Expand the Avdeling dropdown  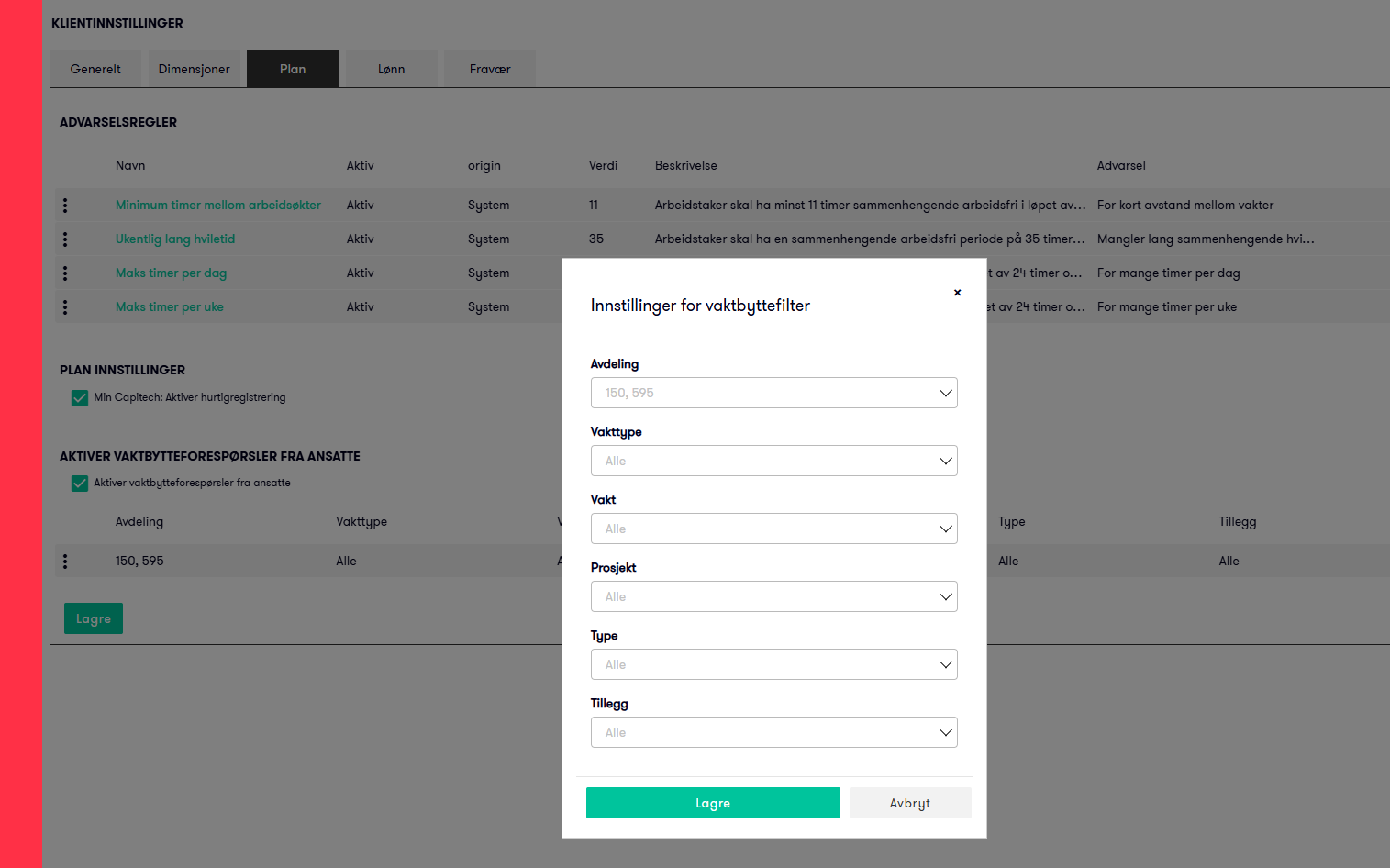pyautogui.click(x=773, y=393)
